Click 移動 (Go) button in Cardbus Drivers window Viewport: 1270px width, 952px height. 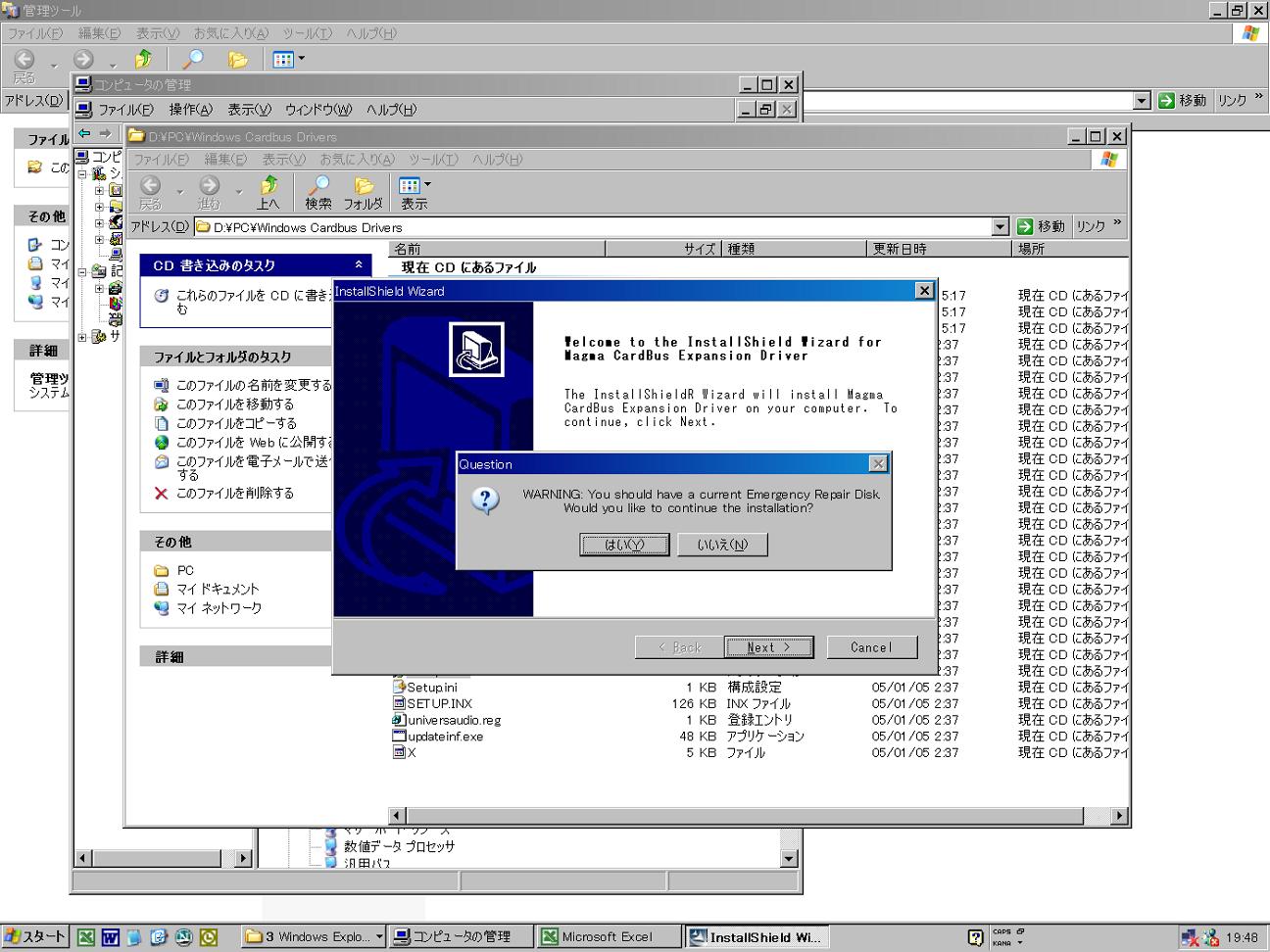click(1041, 226)
